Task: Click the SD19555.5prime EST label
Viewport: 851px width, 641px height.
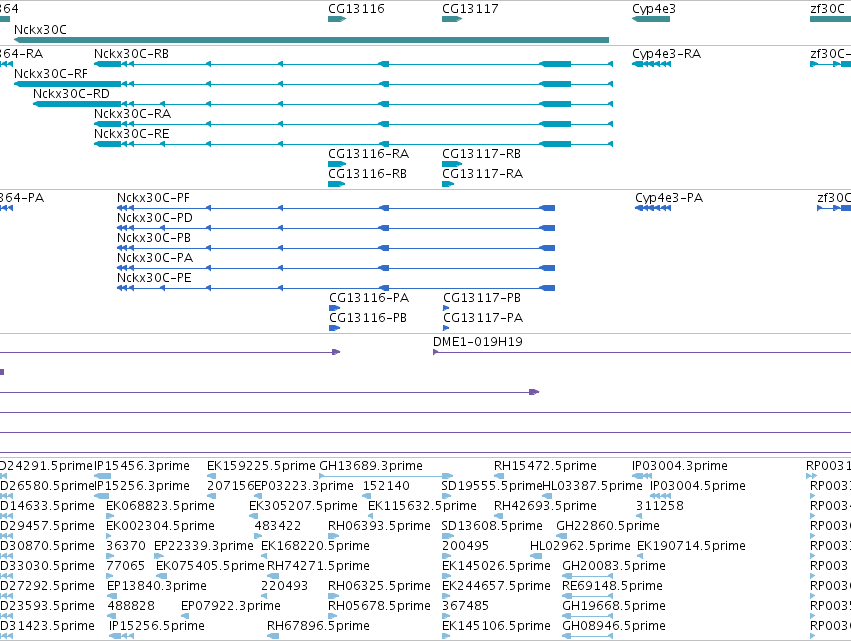Action: tap(492, 486)
